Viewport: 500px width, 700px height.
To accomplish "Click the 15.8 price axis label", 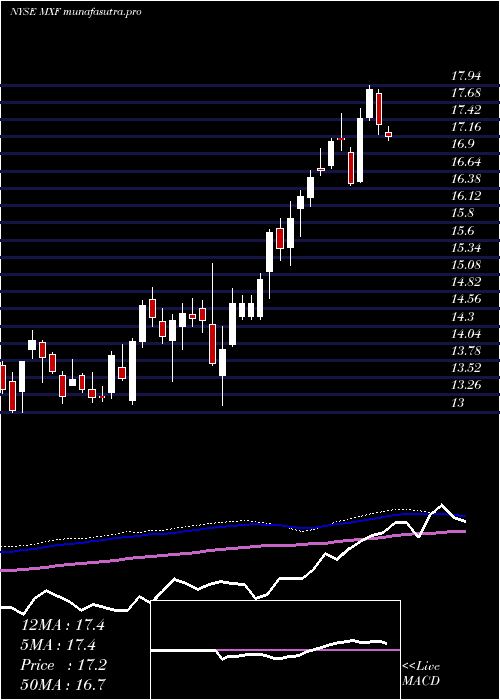I will click(x=463, y=213).
